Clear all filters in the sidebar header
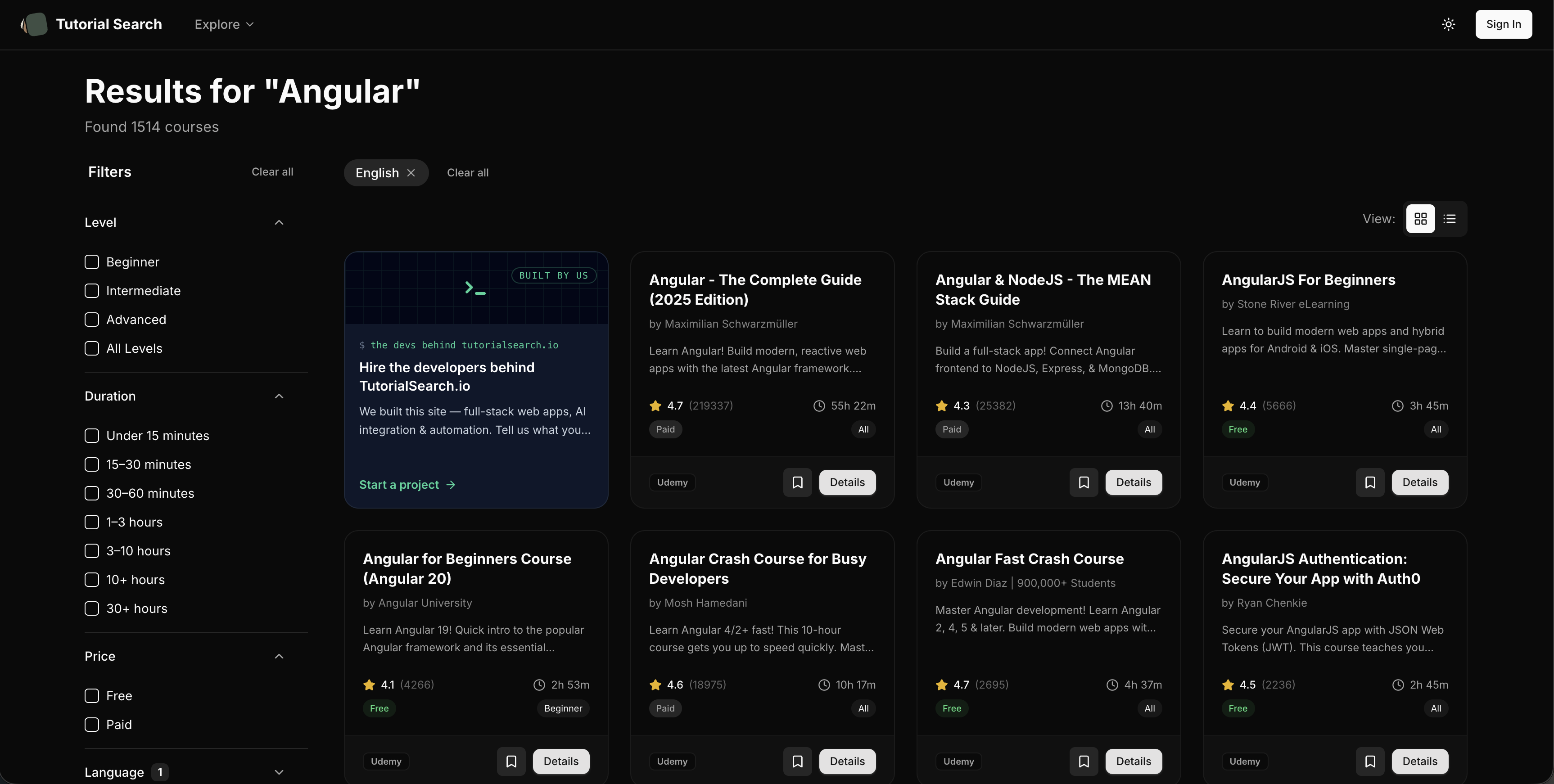 pyautogui.click(x=272, y=172)
